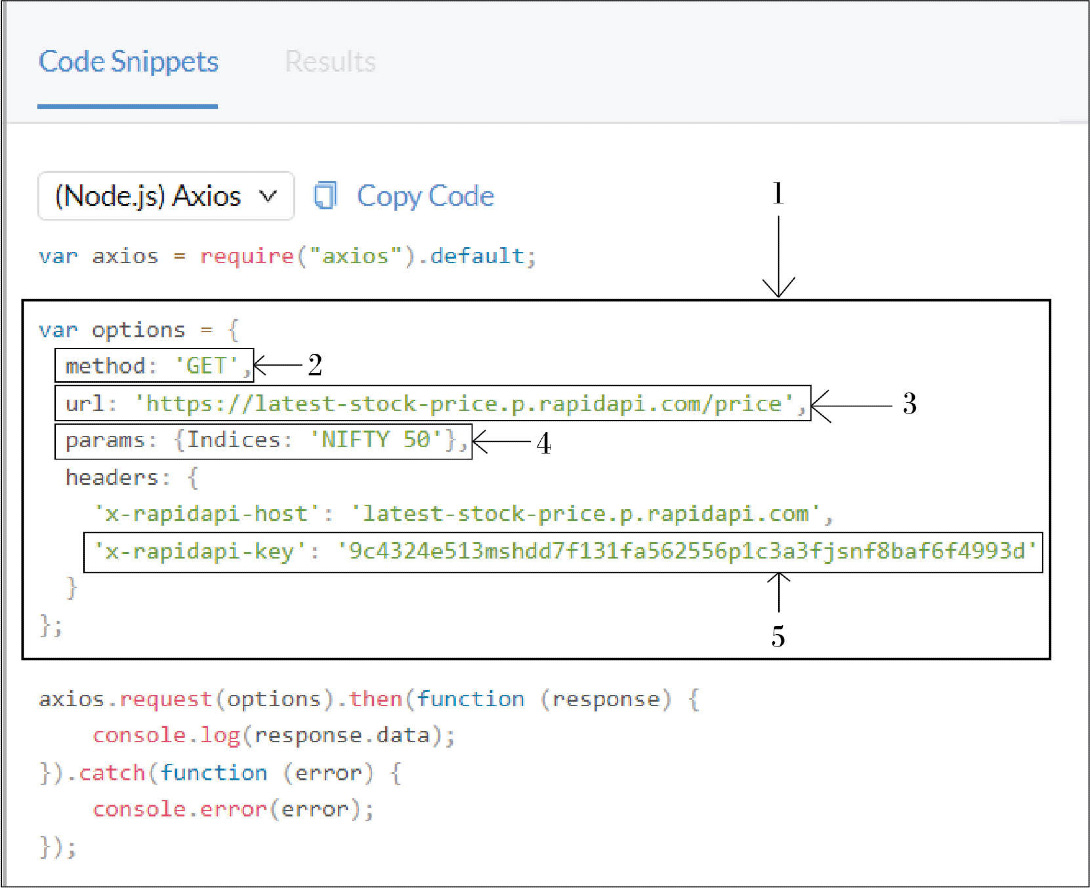Click the console.error(error) line

[232, 810]
